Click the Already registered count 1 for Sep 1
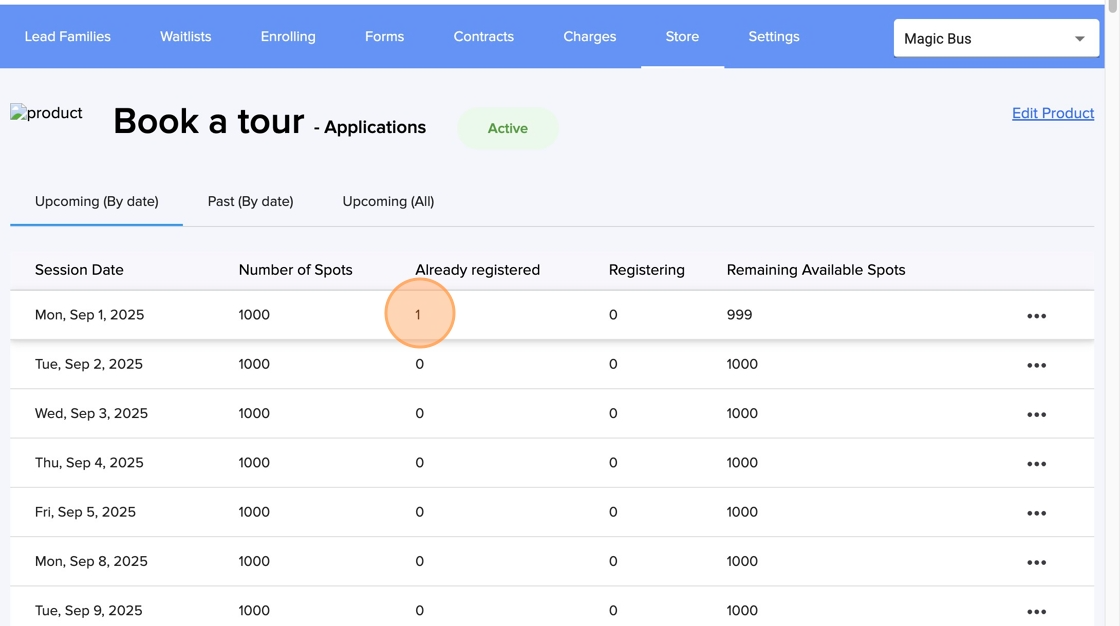This screenshot has height=626, width=1120. [418, 315]
